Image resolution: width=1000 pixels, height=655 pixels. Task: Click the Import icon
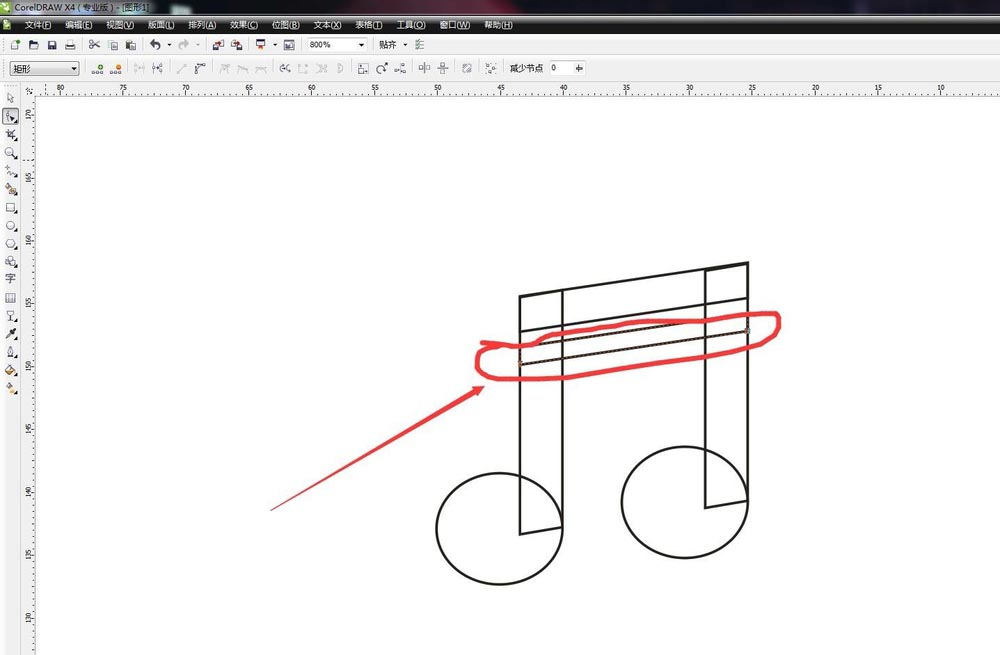click(218, 45)
